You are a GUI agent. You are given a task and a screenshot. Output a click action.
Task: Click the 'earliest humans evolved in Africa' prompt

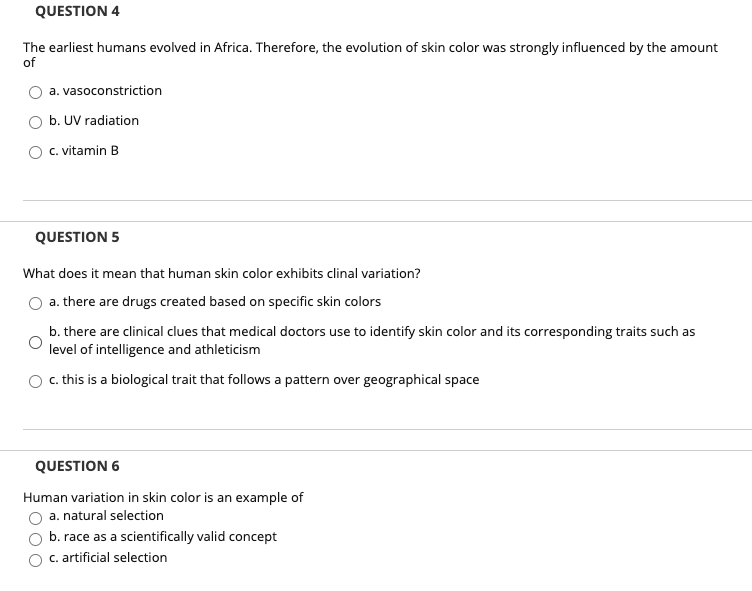370,55
